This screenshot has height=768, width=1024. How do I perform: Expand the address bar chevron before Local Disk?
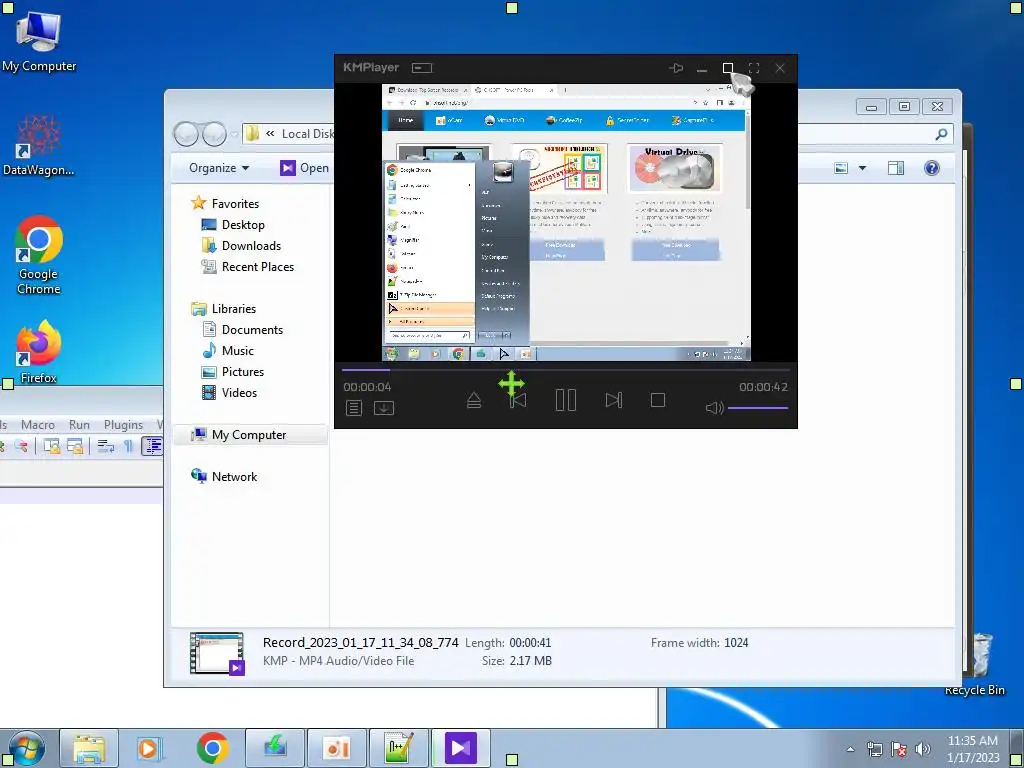[x=270, y=133]
